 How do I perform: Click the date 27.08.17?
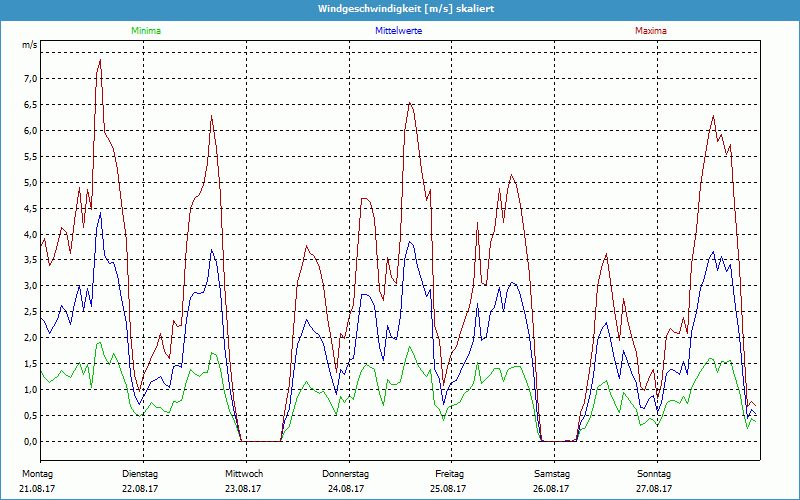pos(654,489)
